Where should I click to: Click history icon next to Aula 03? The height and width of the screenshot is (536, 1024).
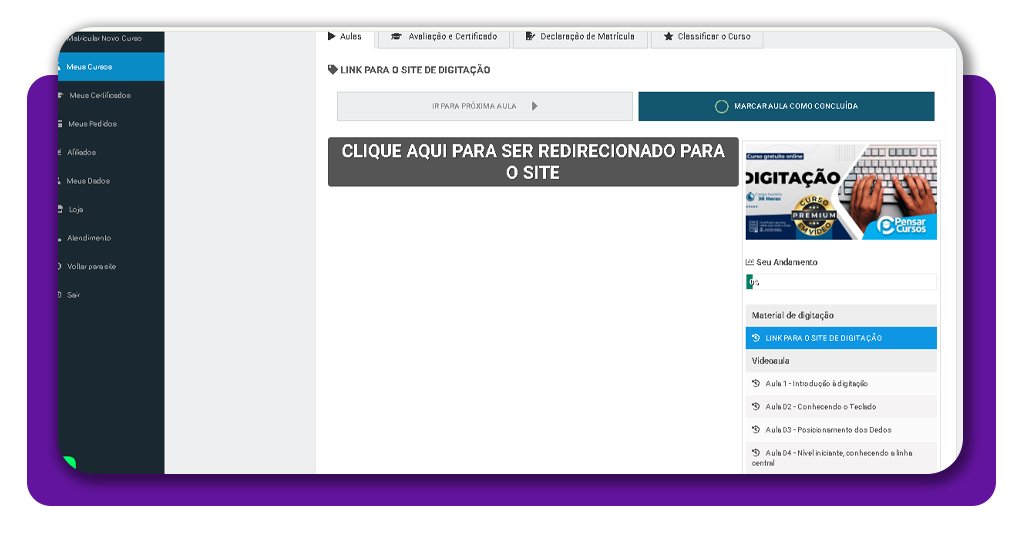756,429
